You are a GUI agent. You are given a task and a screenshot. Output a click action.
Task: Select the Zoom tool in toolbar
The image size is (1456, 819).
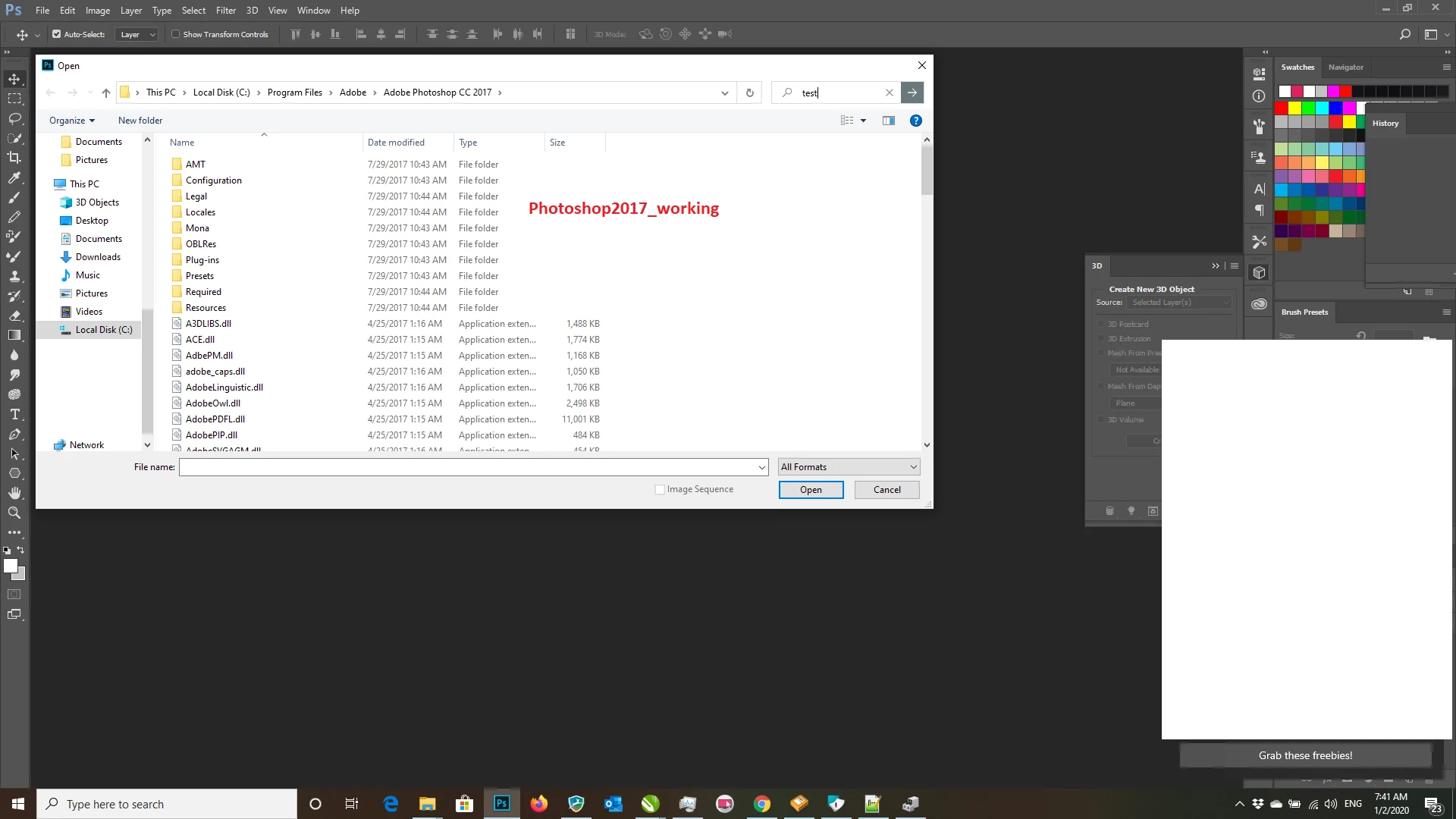14,513
